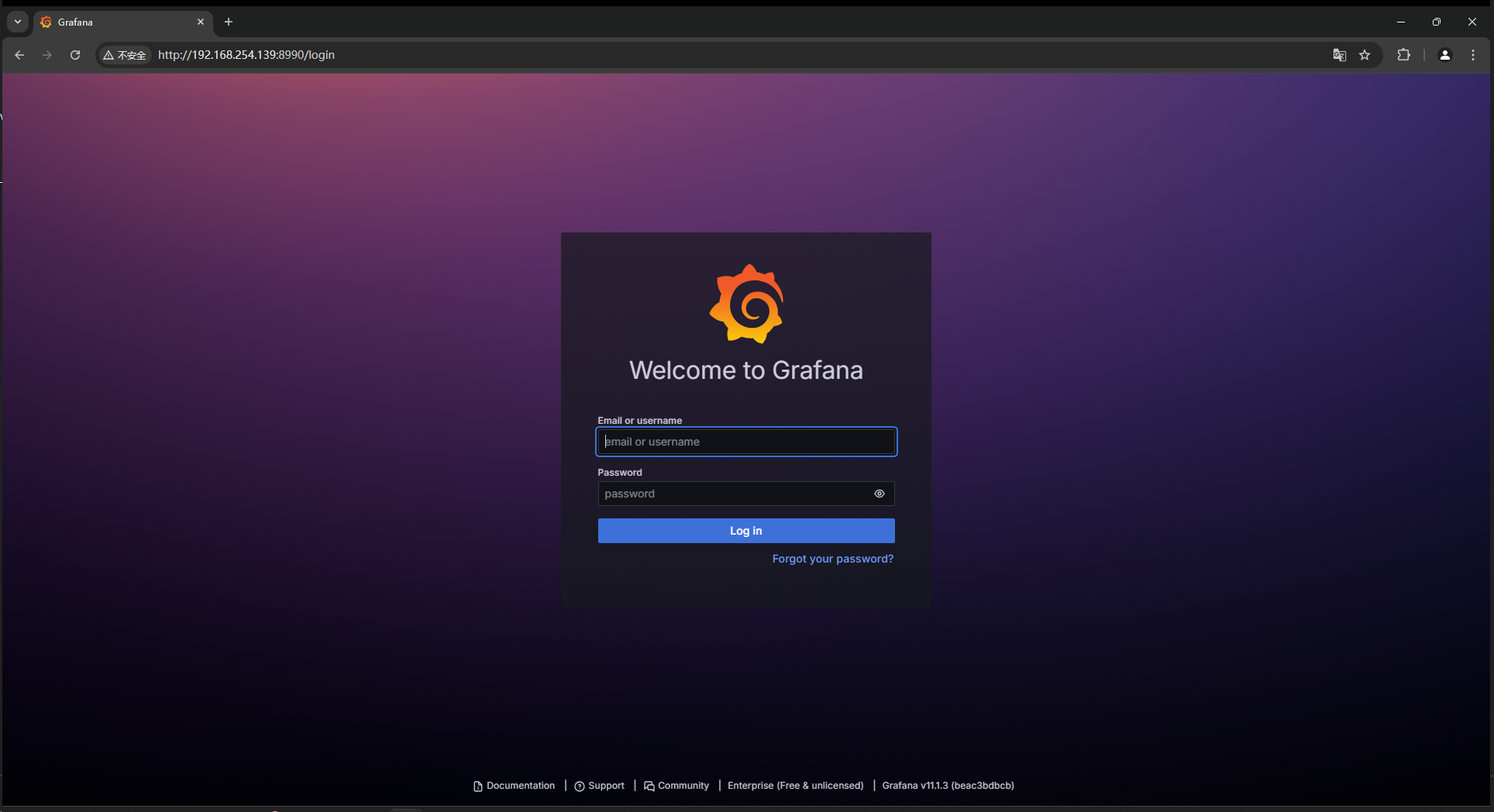Reload the Grafana login page
Screen dimensions: 1494x812
tap(75, 55)
